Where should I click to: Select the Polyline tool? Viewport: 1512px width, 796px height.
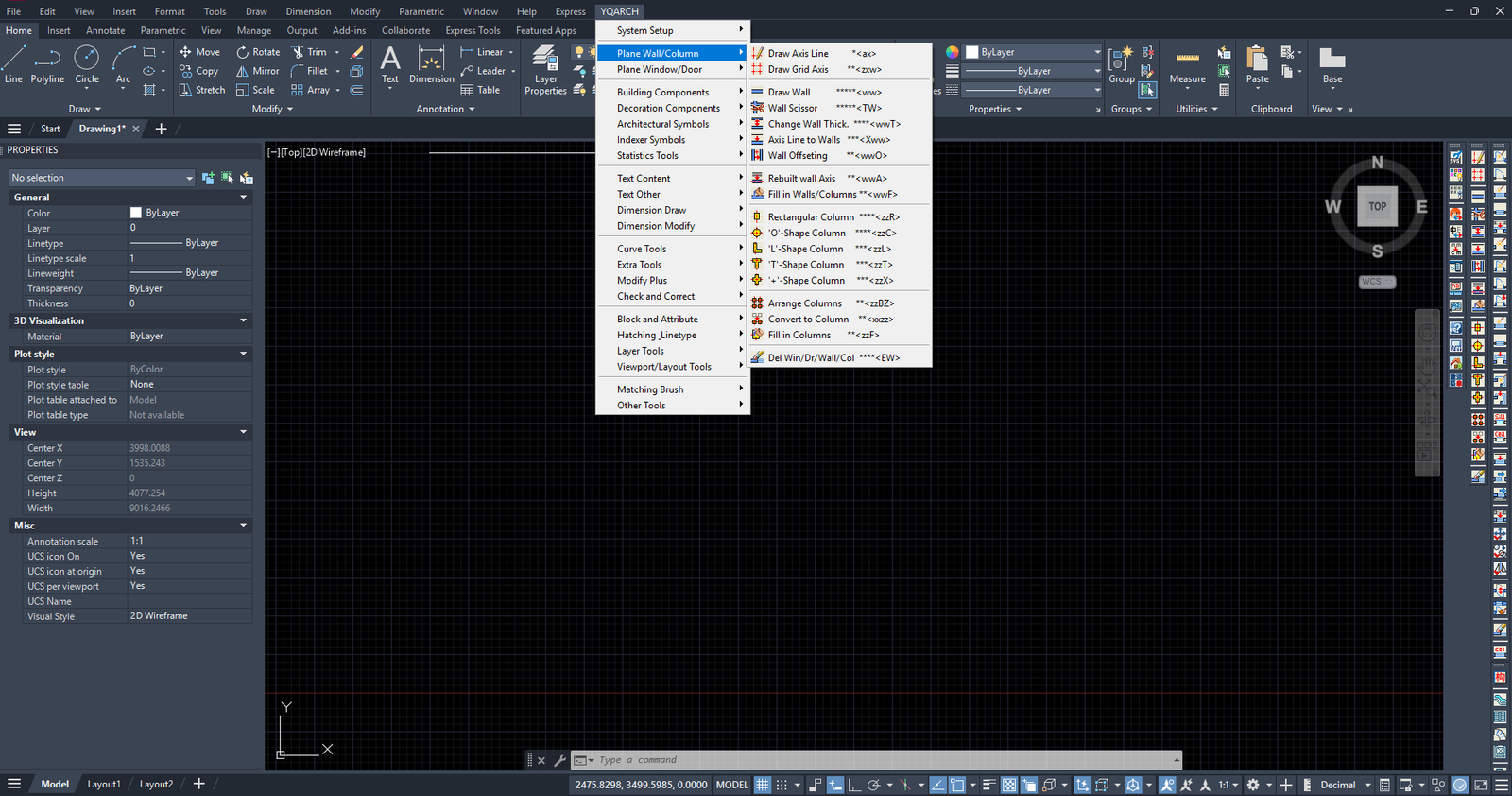tap(47, 64)
